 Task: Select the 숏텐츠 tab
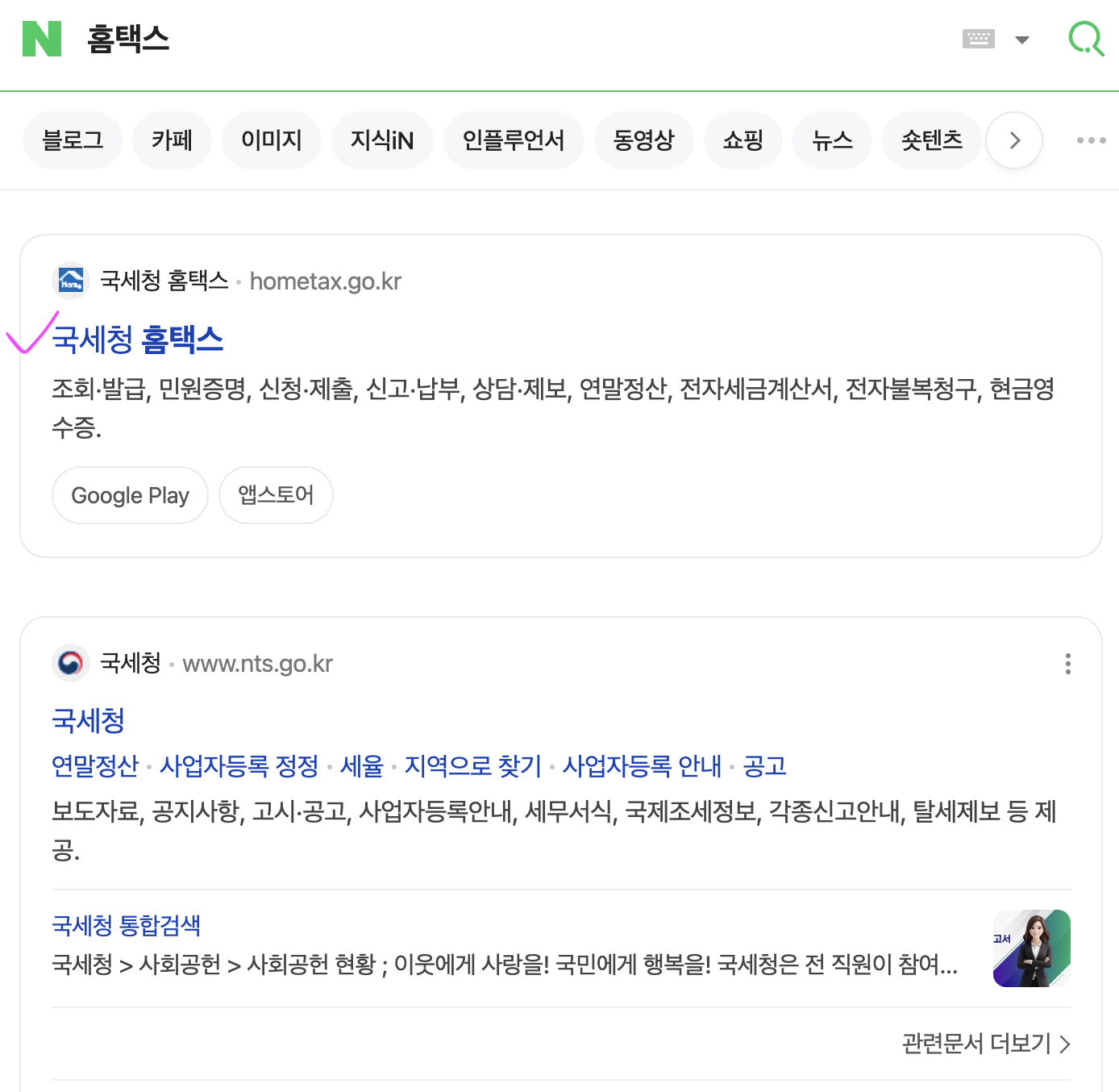pyautogui.click(x=932, y=140)
